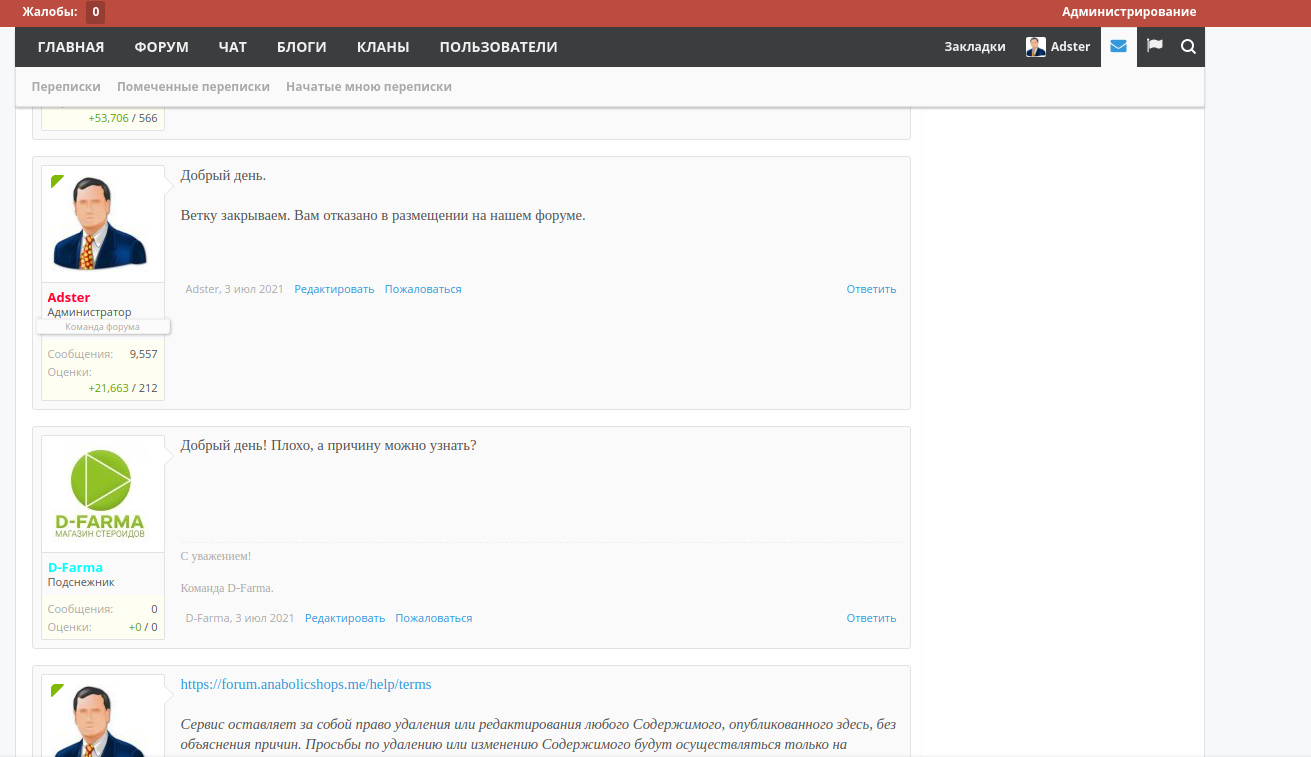Click the alerts flag icon
Image resolution: width=1311 pixels, height=757 pixels.
click(x=1154, y=46)
